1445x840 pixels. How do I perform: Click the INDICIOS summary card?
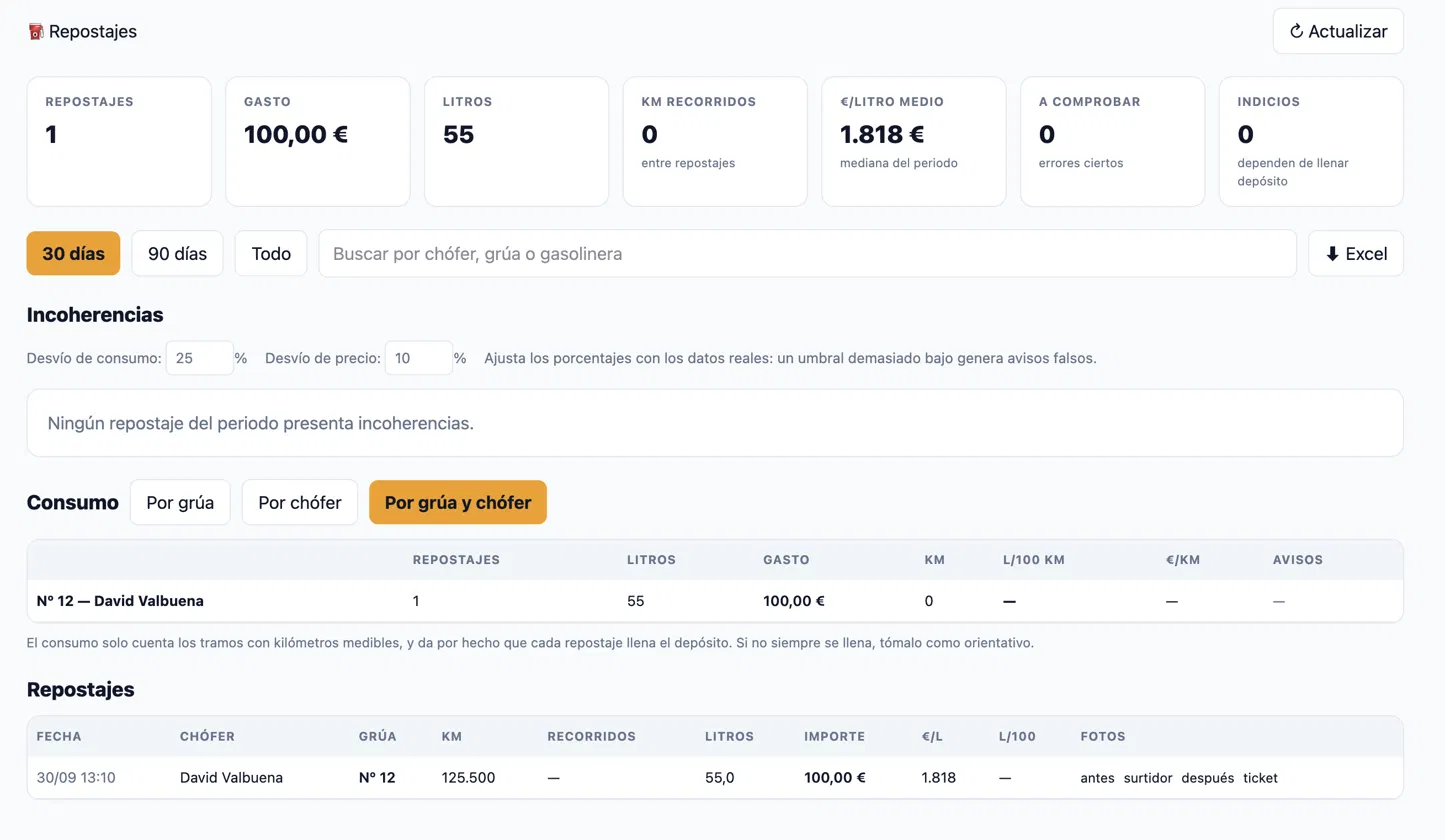pyautogui.click(x=1311, y=142)
